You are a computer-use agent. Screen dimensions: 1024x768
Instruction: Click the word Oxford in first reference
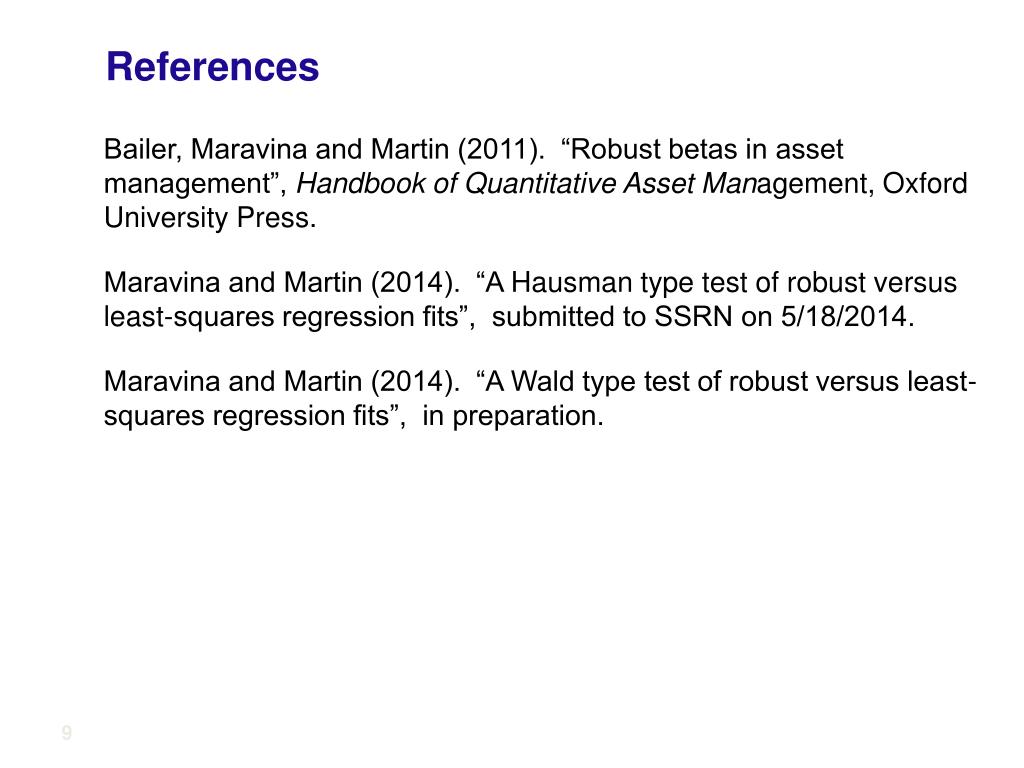[x=925, y=184]
